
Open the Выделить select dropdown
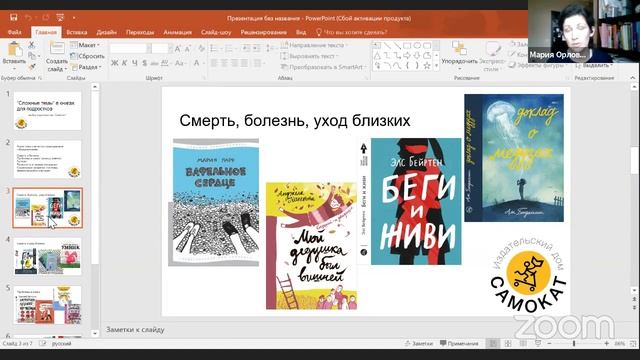pos(594,65)
